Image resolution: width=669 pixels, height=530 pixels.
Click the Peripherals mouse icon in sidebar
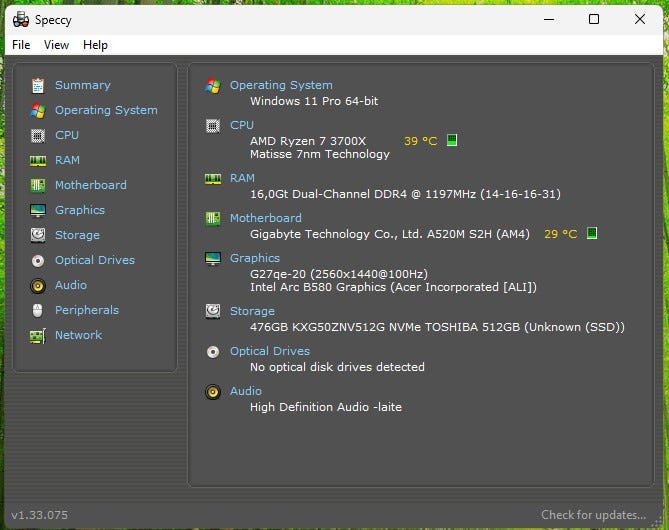pyautogui.click(x=38, y=310)
